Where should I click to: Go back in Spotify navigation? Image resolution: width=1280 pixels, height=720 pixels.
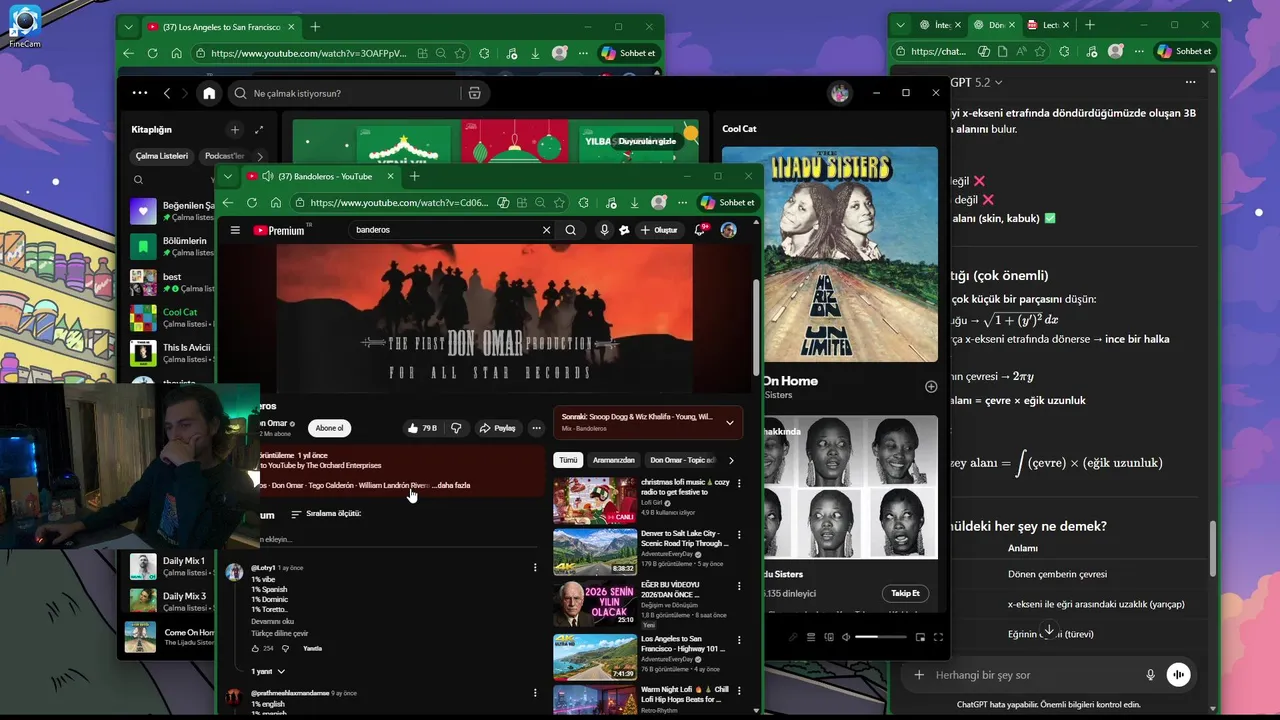(167, 93)
